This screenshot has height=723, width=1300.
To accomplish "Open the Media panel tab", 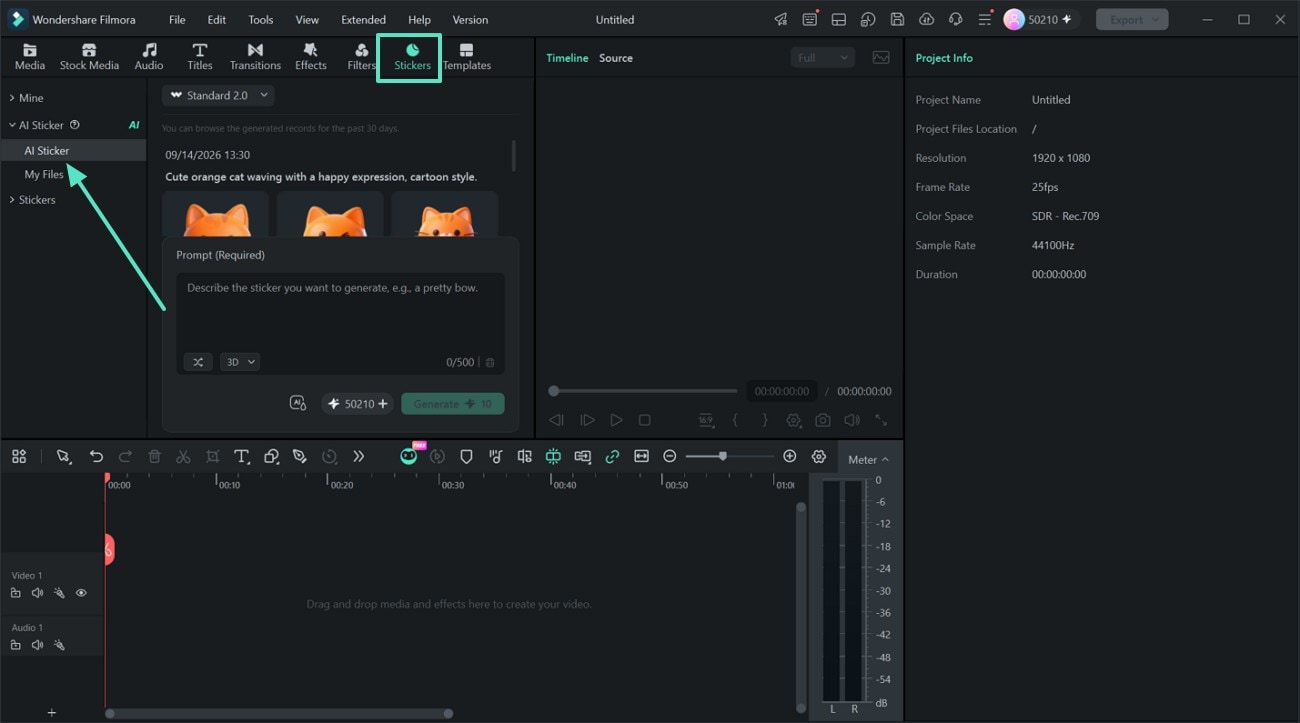I will [x=30, y=57].
